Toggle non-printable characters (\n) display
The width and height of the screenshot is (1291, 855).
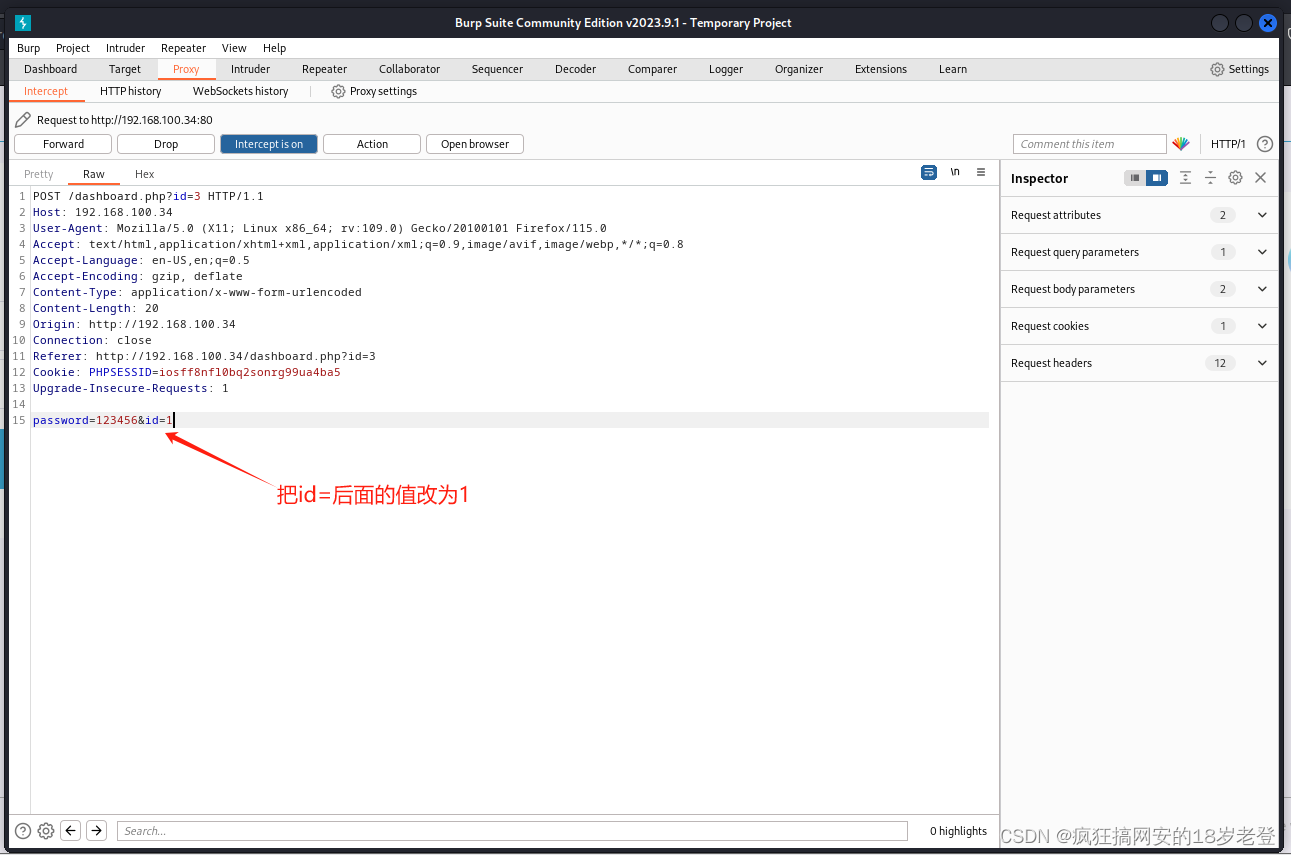(955, 172)
